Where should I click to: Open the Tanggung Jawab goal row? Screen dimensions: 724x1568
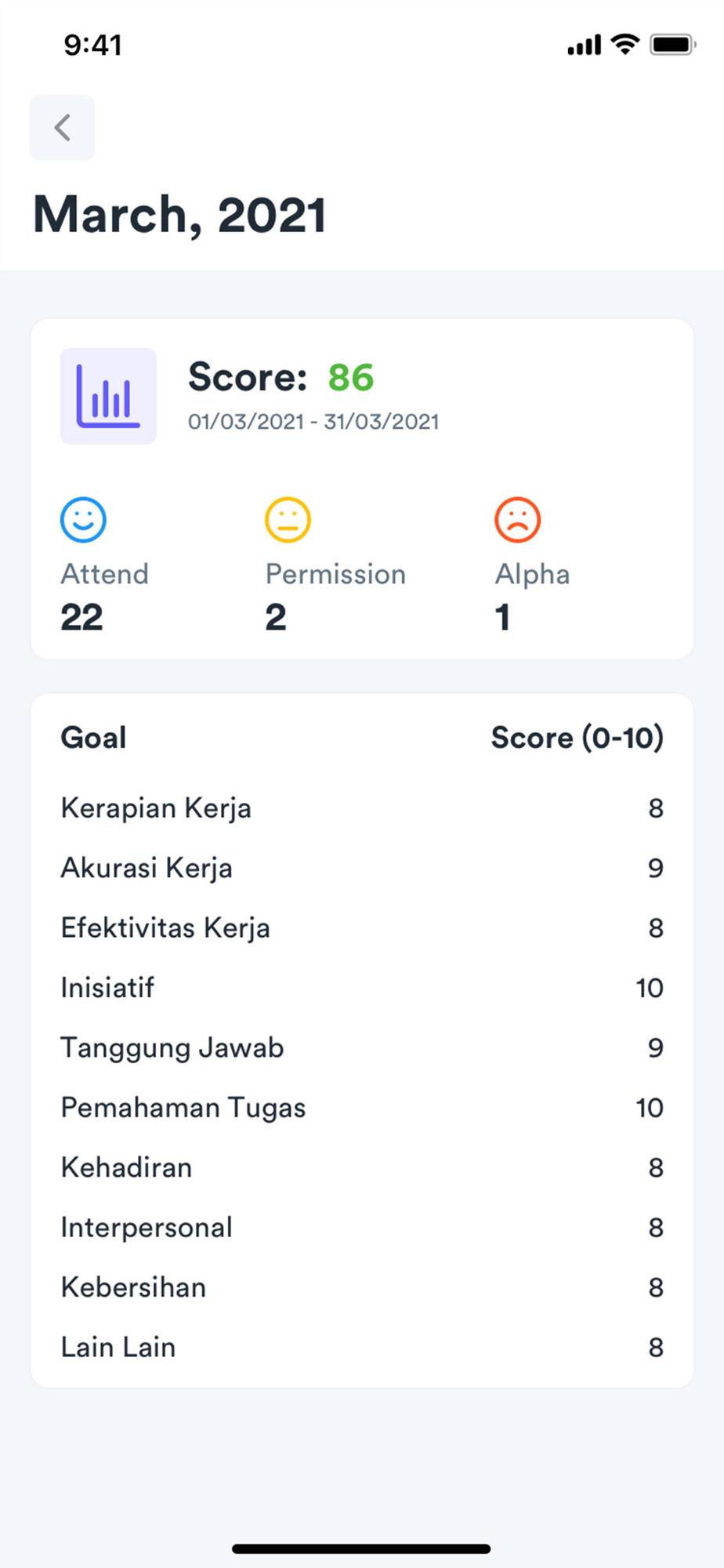[x=362, y=1047]
